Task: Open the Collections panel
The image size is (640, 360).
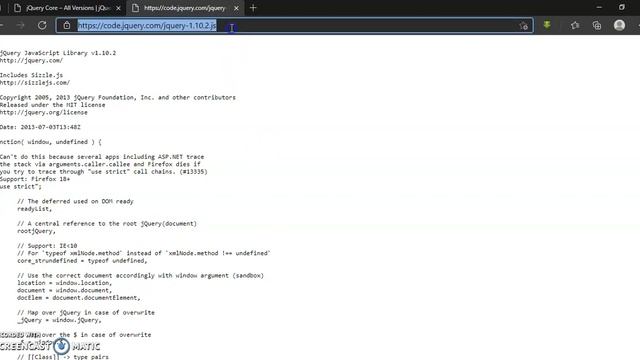Action: pos(597,25)
